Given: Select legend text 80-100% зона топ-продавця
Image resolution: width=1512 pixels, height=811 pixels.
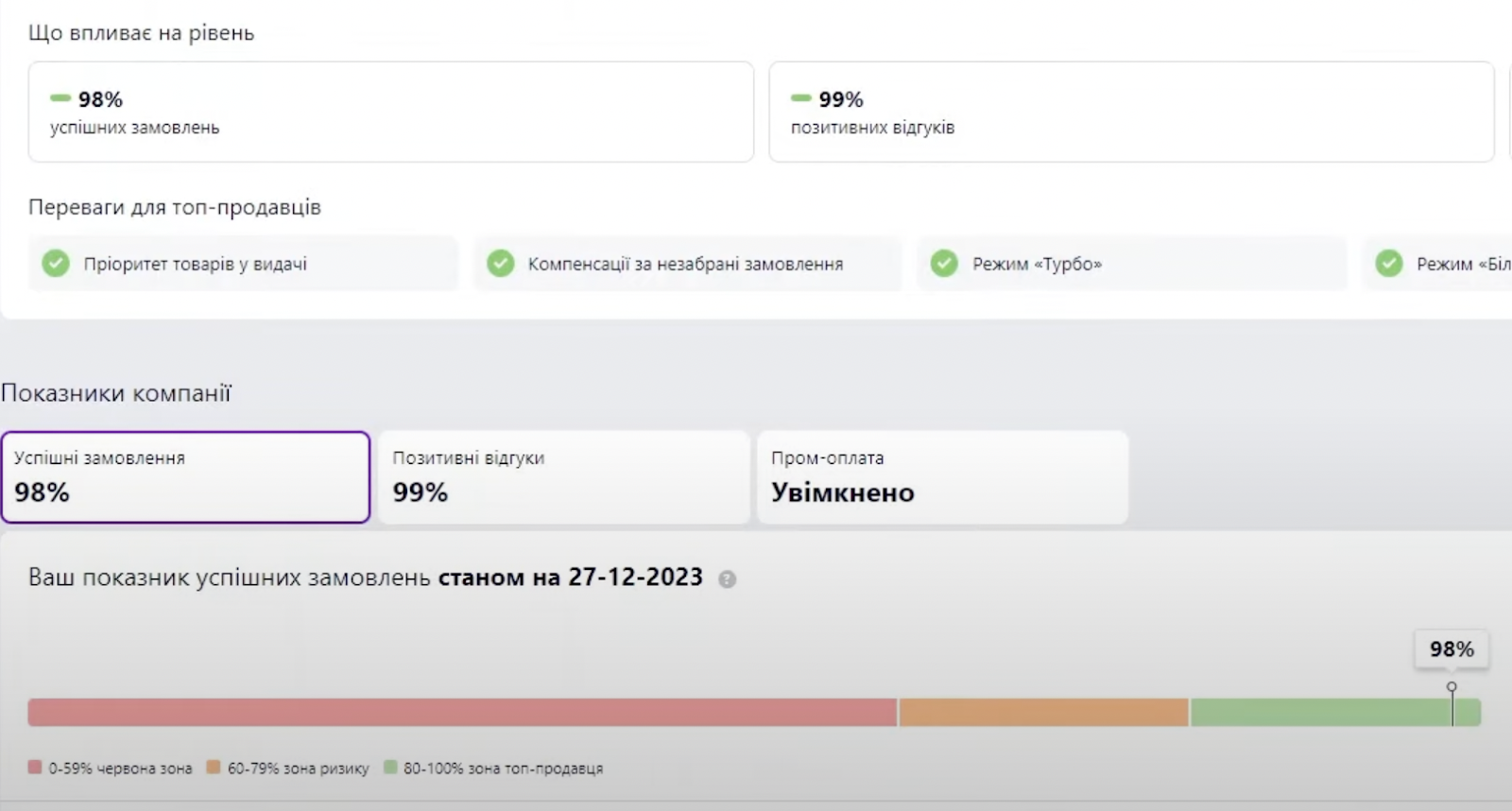Looking at the screenshot, I should point(503,768).
